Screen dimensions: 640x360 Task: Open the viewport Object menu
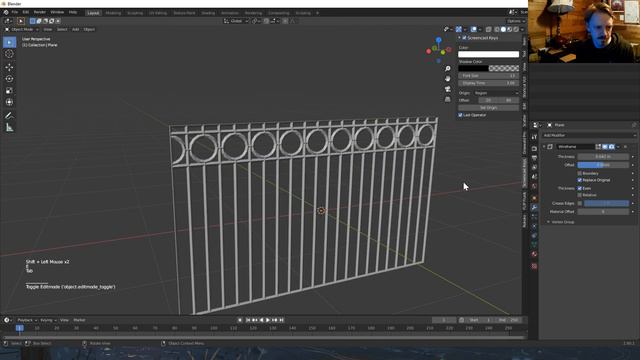[89, 29]
